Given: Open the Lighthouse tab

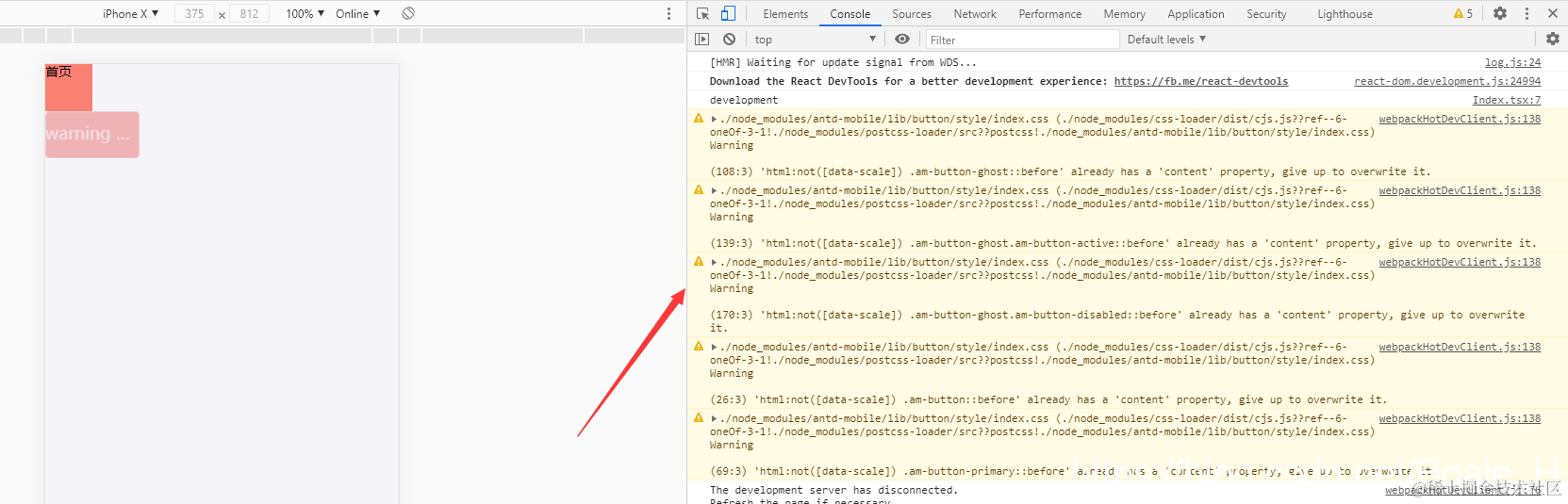Looking at the screenshot, I should [x=1345, y=14].
